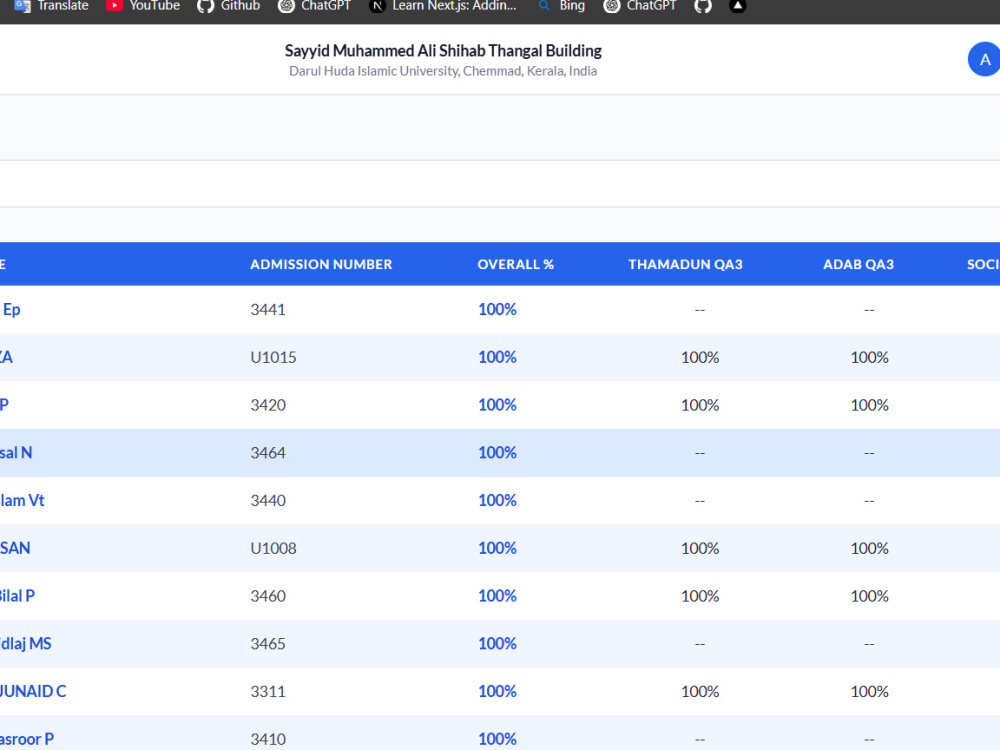Open the 'JUNAID C' student link
The height and width of the screenshot is (750, 1000).
[33, 691]
